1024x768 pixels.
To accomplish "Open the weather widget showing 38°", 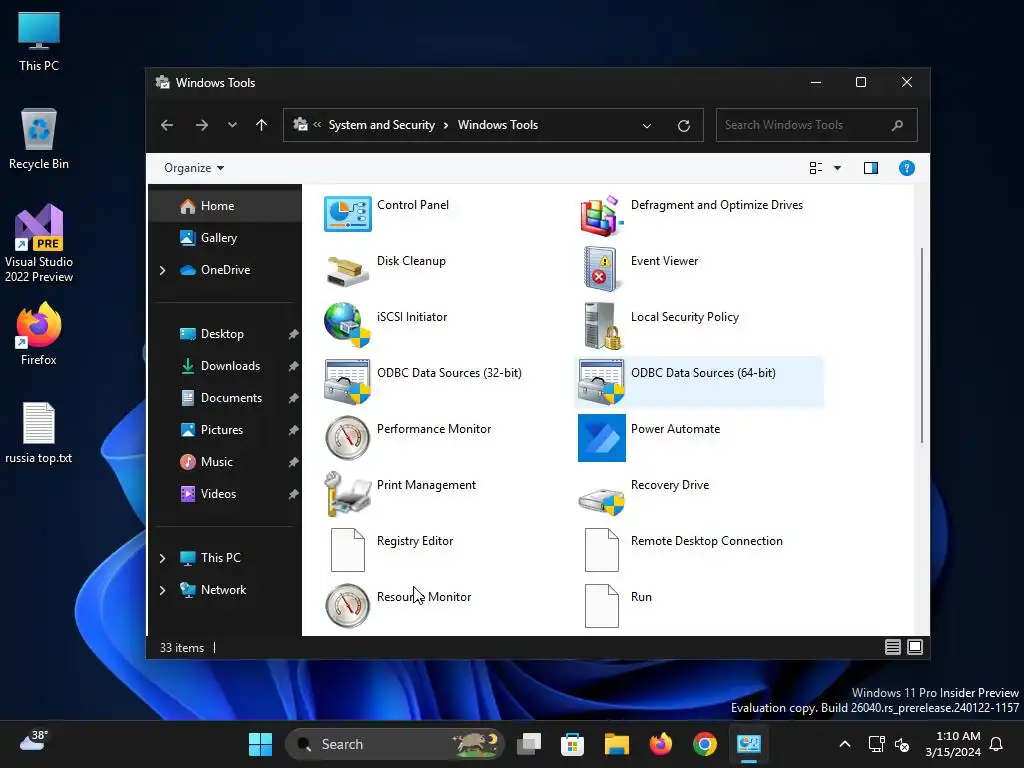I will pyautogui.click(x=34, y=741).
